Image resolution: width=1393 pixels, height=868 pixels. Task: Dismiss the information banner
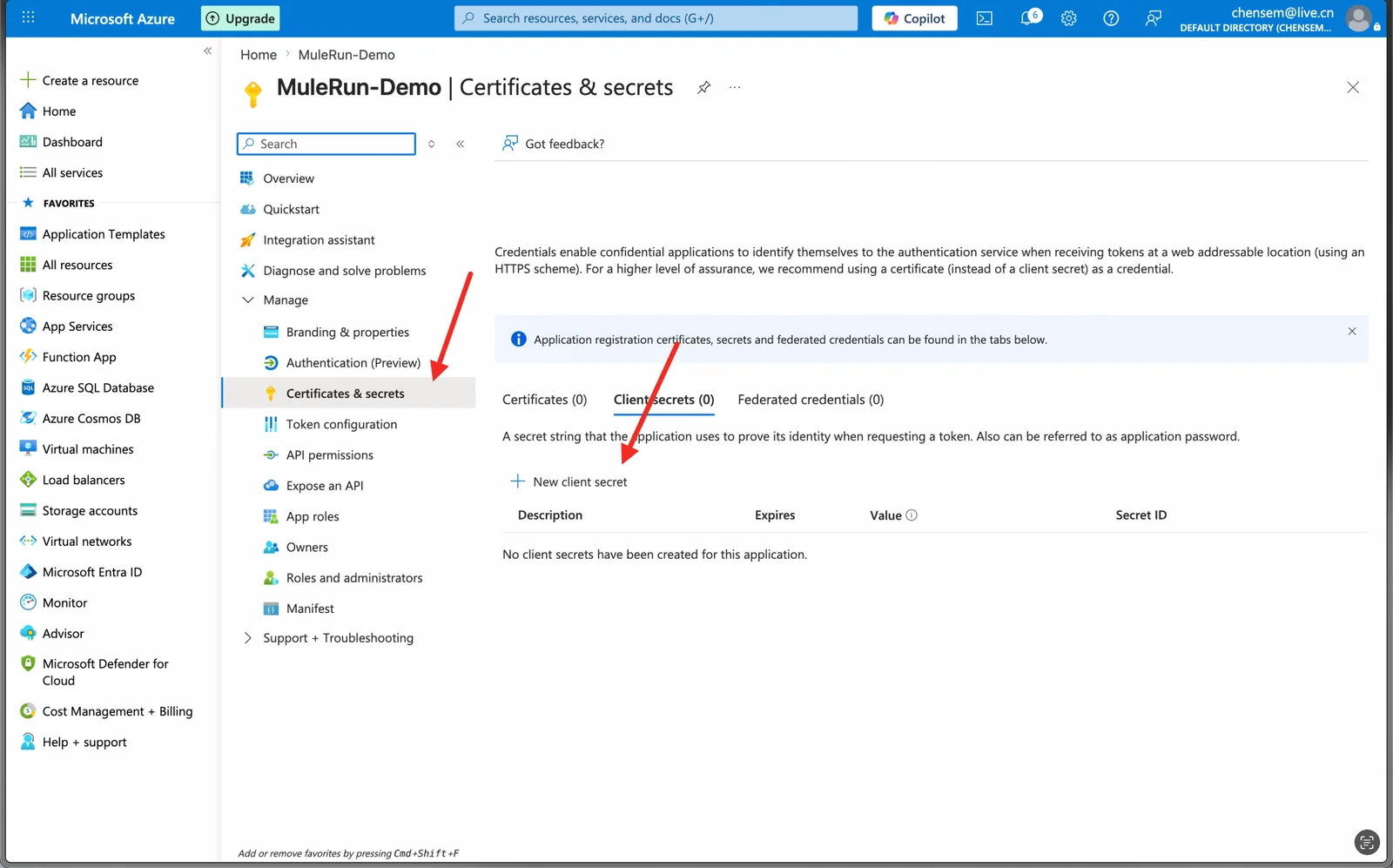click(x=1352, y=332)
